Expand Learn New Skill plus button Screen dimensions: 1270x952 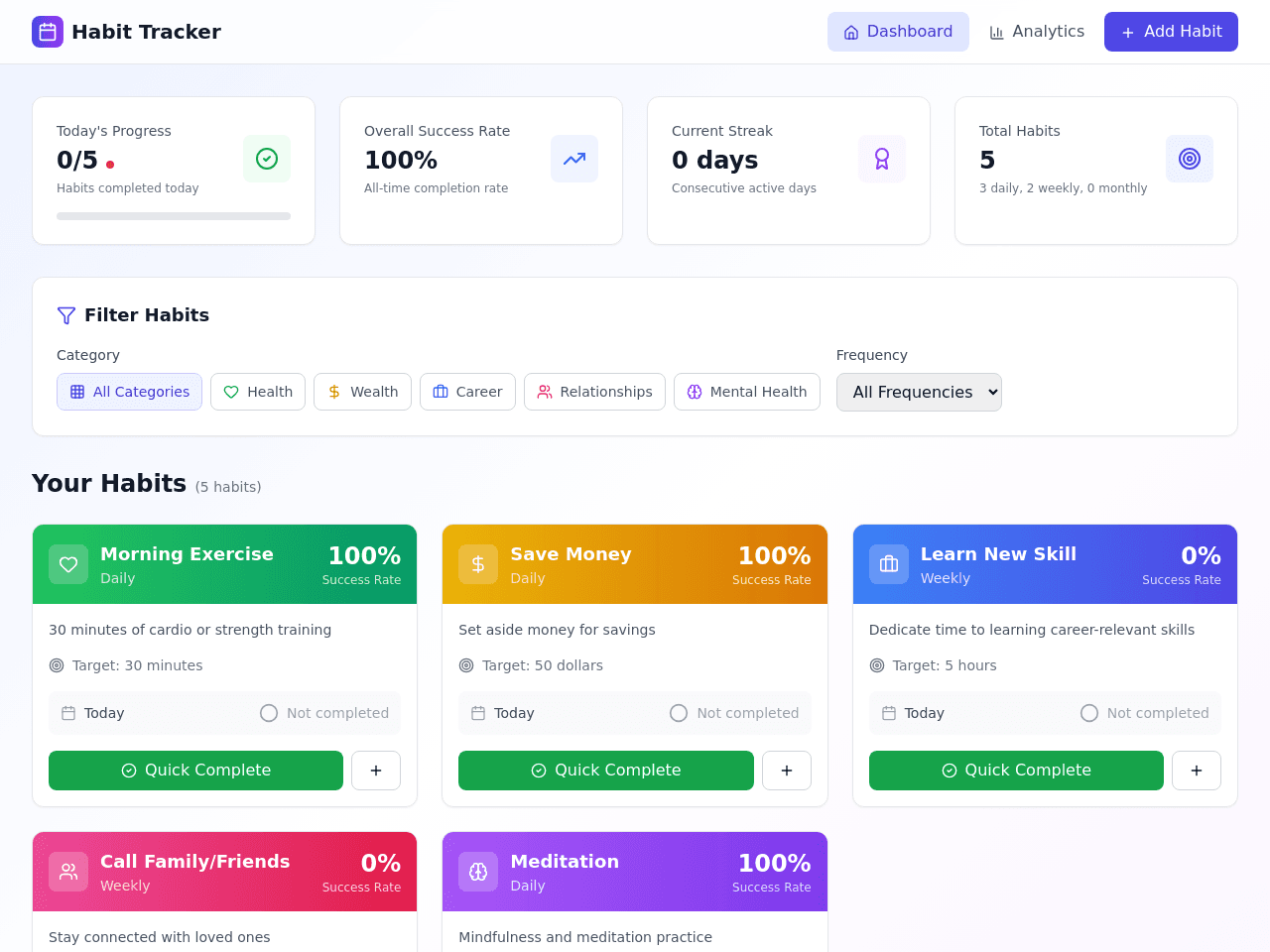[1197, 771]
